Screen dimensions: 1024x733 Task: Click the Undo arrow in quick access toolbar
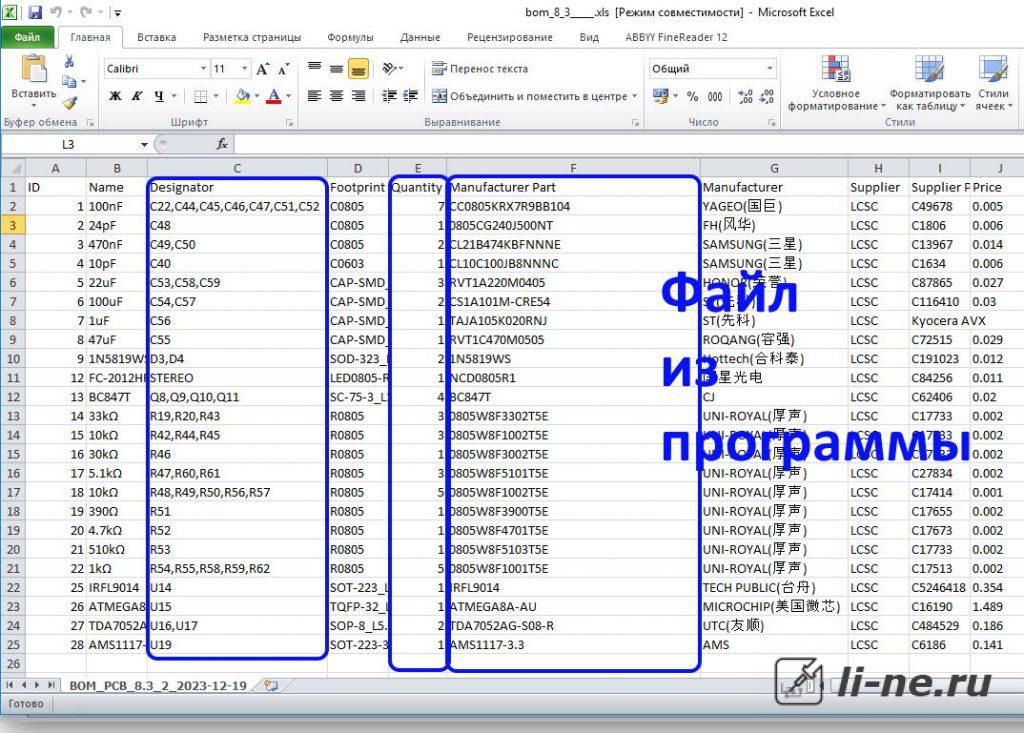[56, 12]
